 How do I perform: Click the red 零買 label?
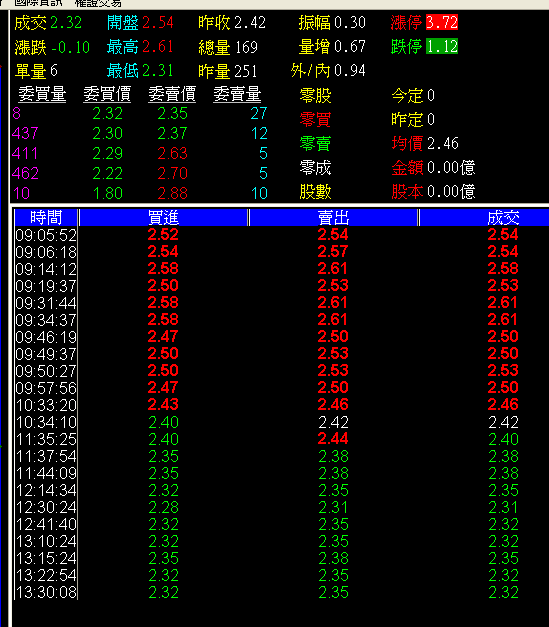(x=315, y=120)
